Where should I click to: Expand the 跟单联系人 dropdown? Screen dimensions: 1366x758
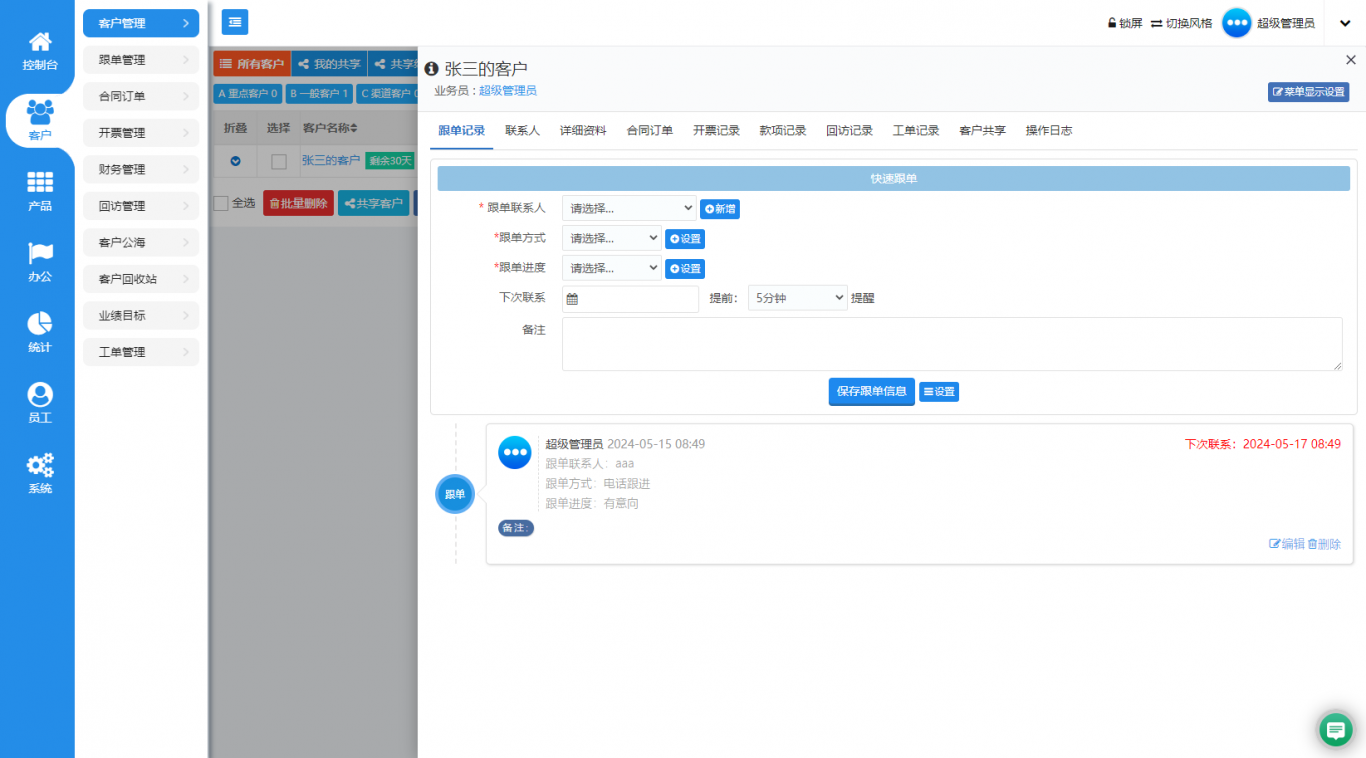point(628,208)
